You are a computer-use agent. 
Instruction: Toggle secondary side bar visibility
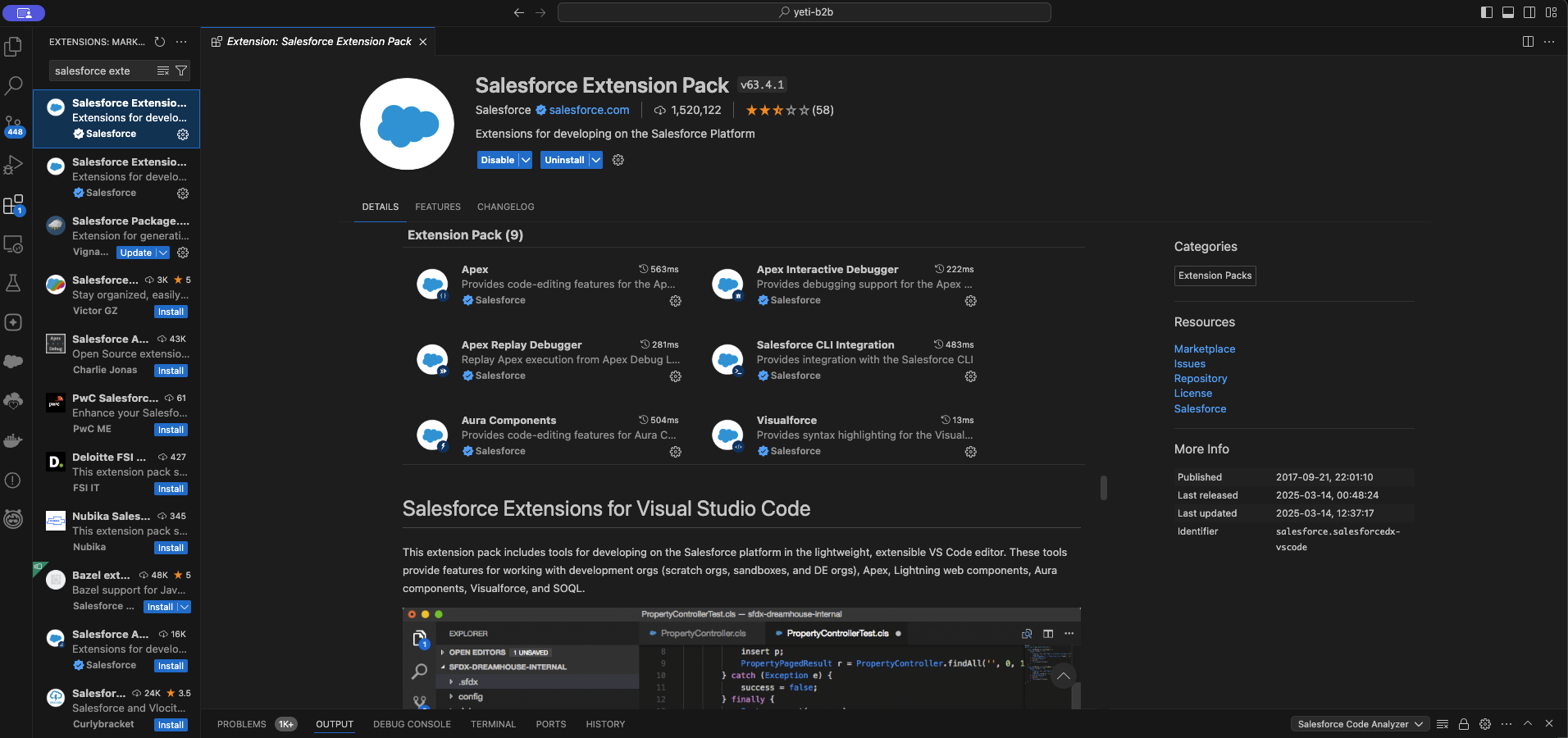[x=1529, y=12]
